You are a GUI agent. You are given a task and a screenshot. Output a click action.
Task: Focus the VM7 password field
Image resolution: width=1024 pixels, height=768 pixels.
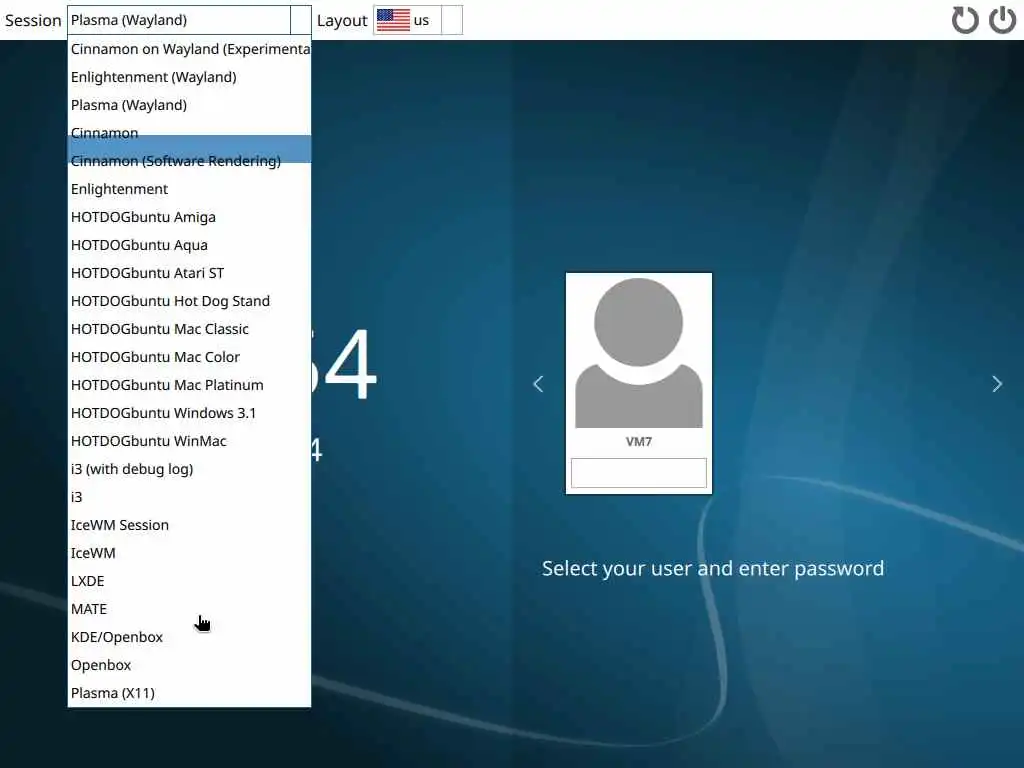(x=639, y=473)
